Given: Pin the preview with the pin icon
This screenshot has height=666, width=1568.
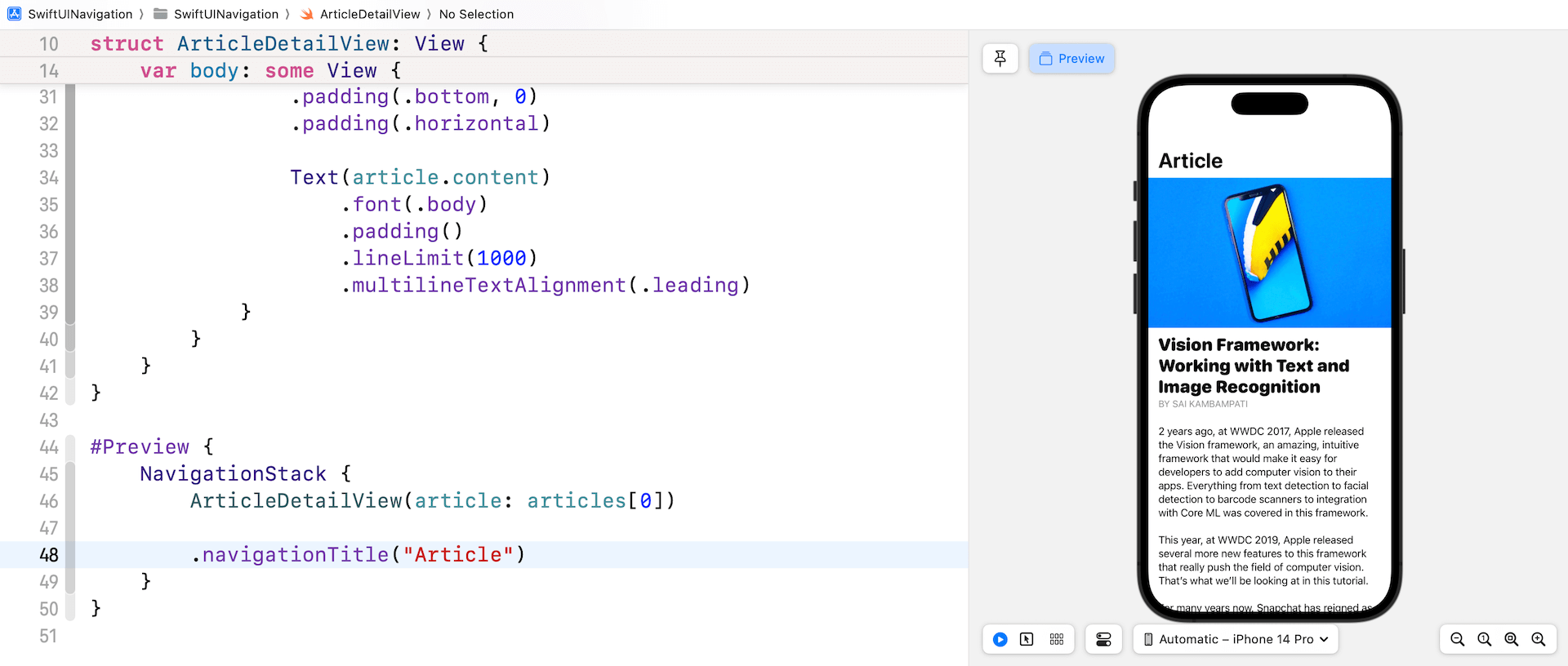Looking at the screenshot, I should point(1000,59).
